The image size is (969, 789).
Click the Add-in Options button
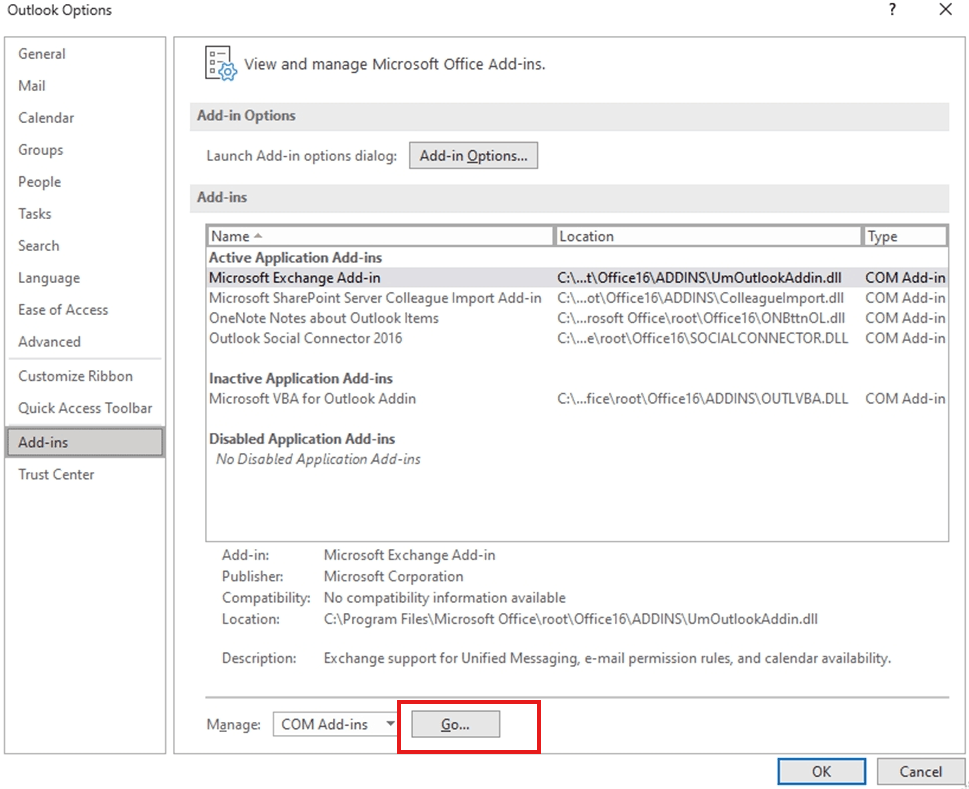point(473,156)
